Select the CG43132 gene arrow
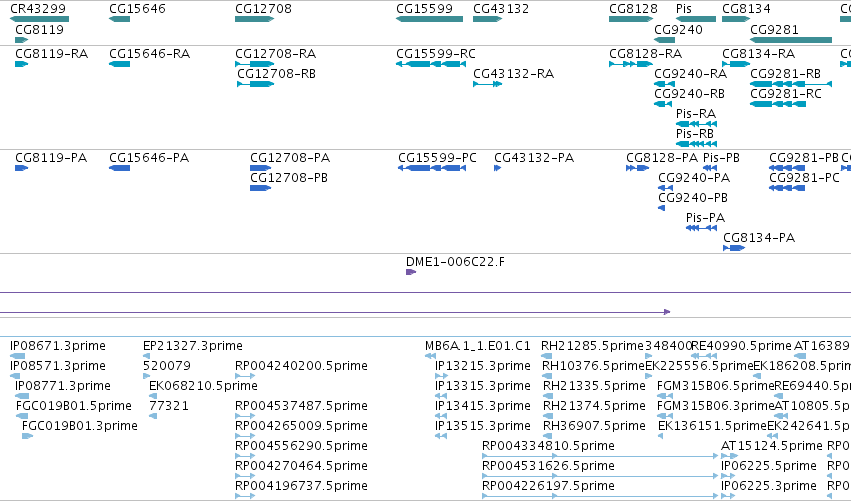851x501 pixels. point(487,19)
